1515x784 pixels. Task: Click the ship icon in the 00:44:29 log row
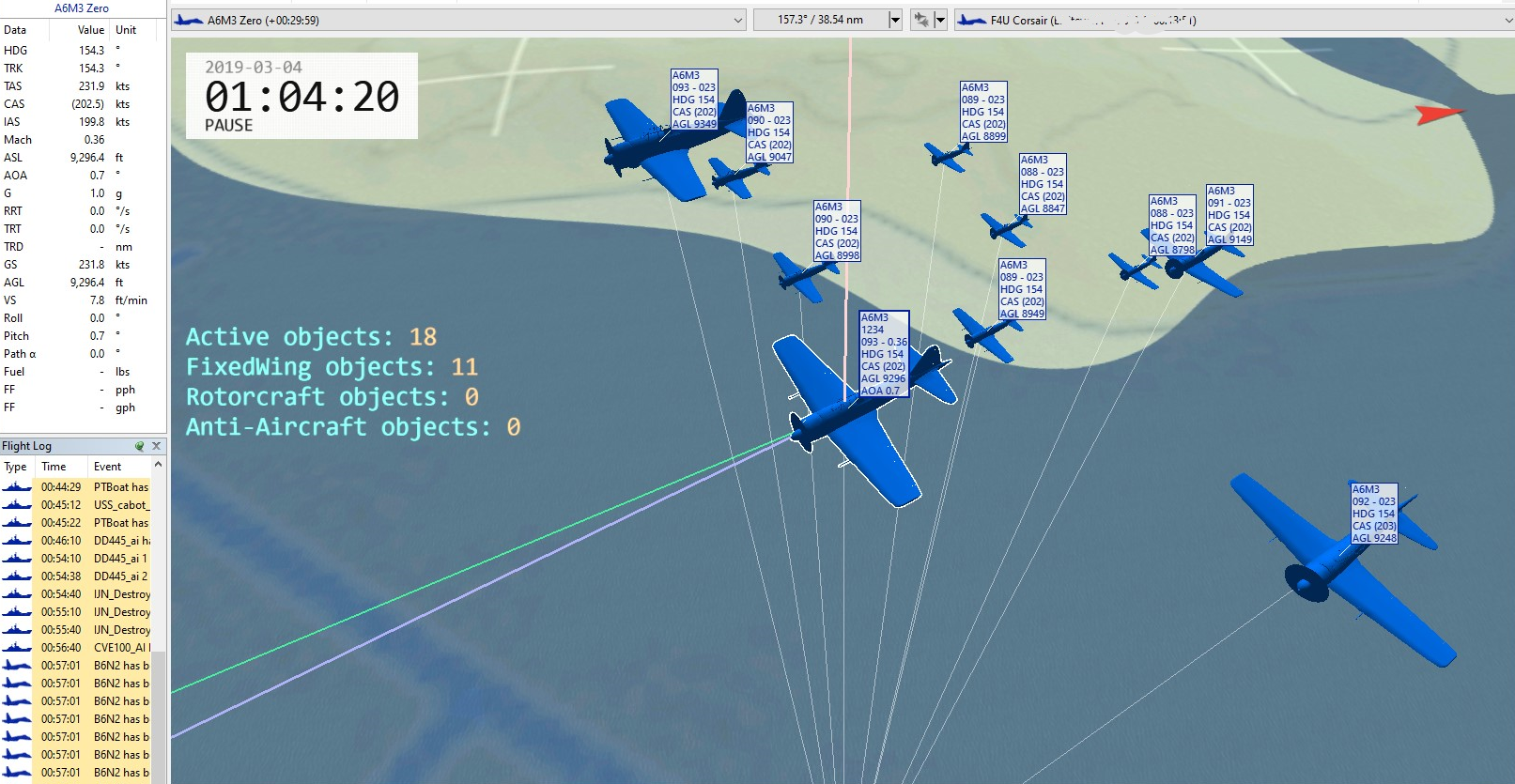click(16, 486)
